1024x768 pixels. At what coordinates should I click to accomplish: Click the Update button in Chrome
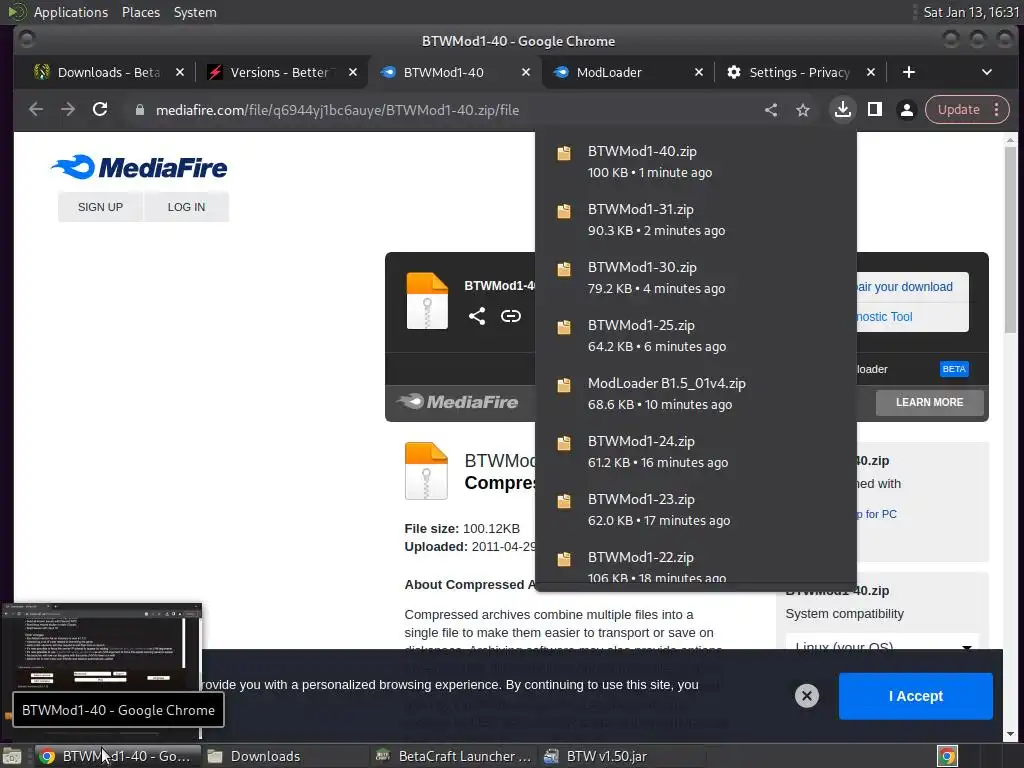[958, 110]
